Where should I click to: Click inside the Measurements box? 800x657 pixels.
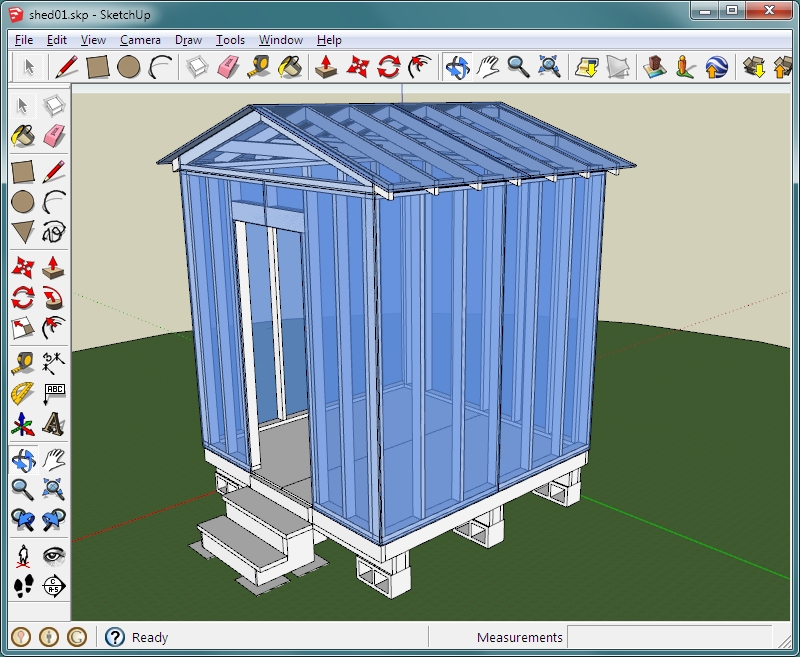tap(669, 637)
